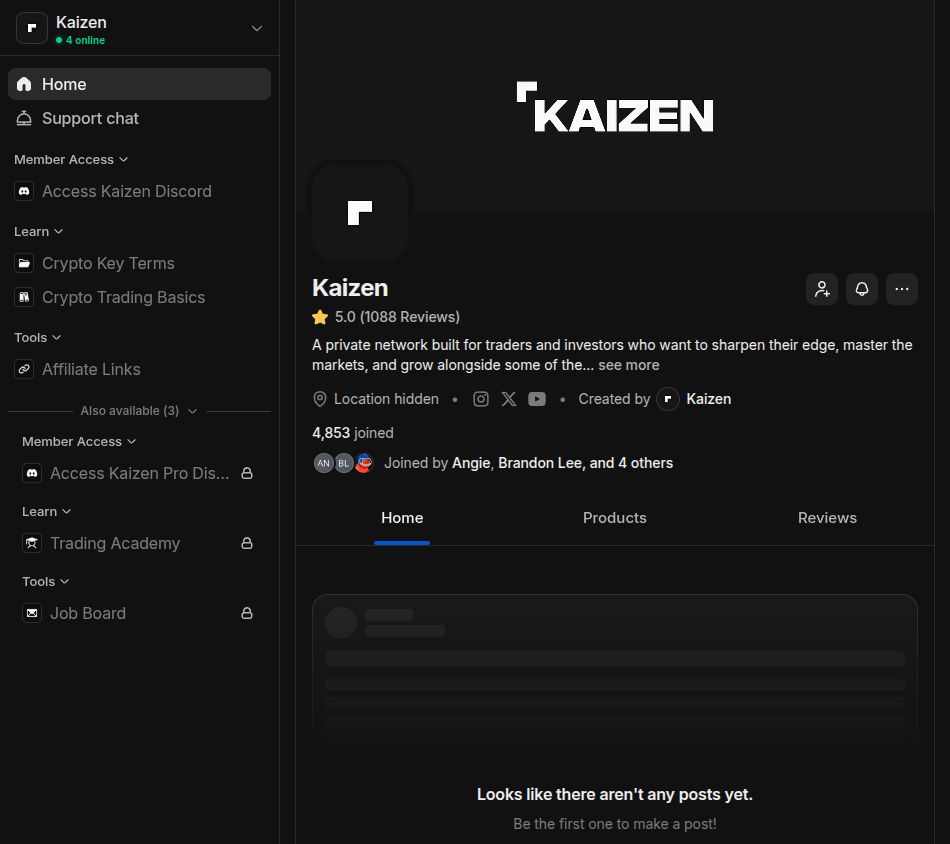Open Access Kaizen Pro Discord item

pos(139,473)
